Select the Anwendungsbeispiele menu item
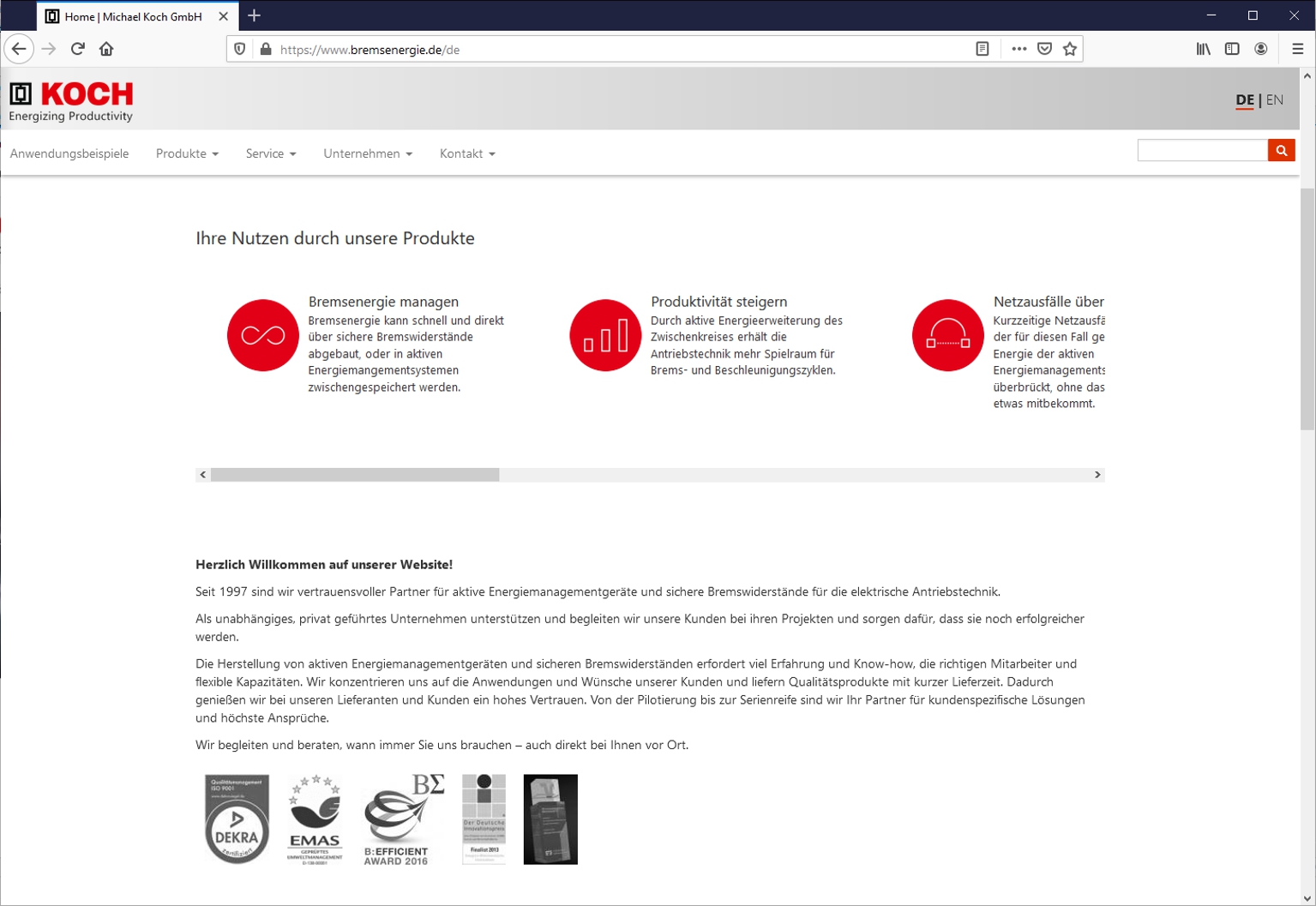Image resolution: width=1316 pixels, height=906 pixels. click(x=69, y=153)
